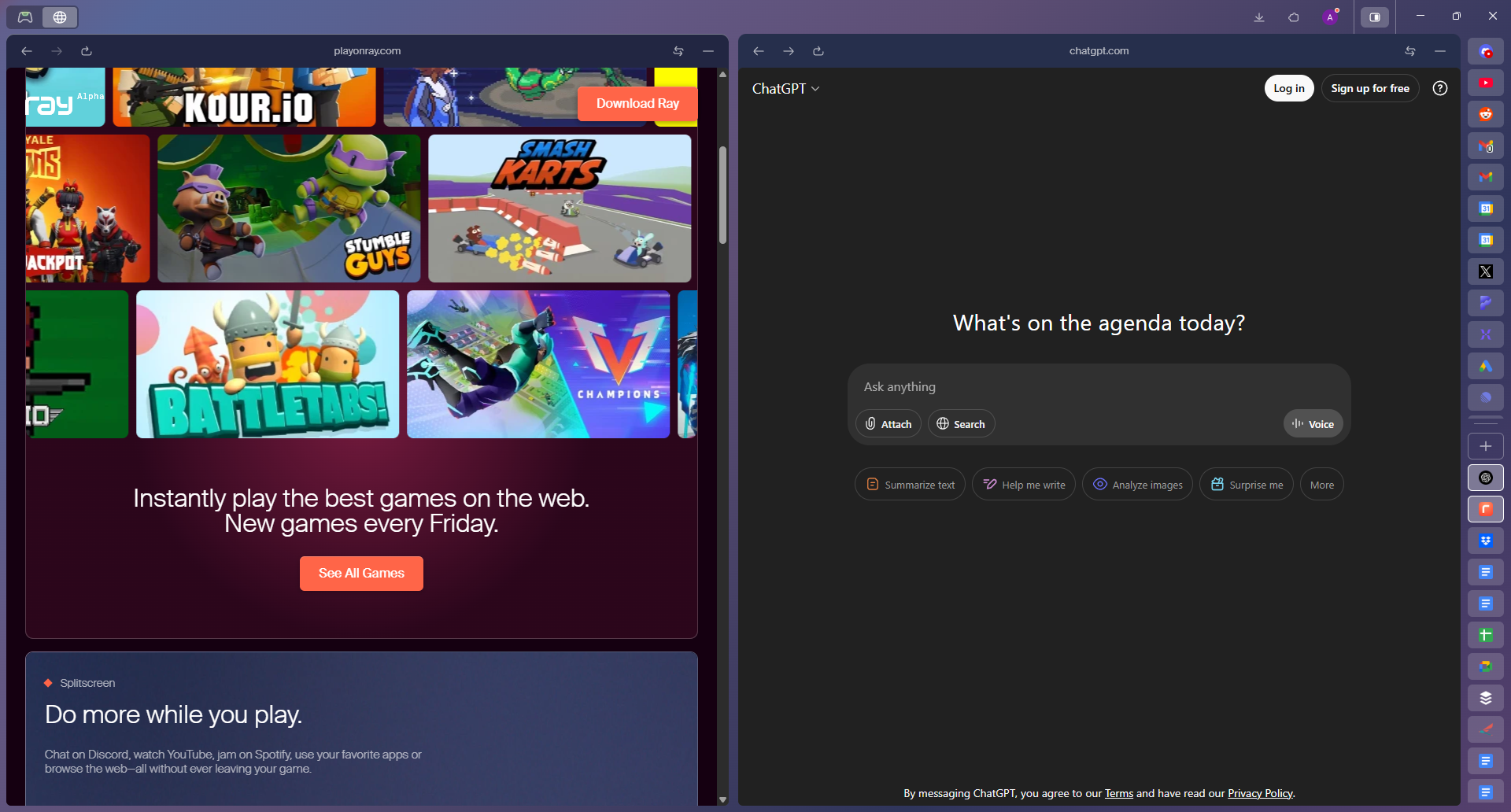The height and width of the screenshot is (812, 1511).
Task: Minimize the chatgpt.com pane
Action: tap(1440, 50)
